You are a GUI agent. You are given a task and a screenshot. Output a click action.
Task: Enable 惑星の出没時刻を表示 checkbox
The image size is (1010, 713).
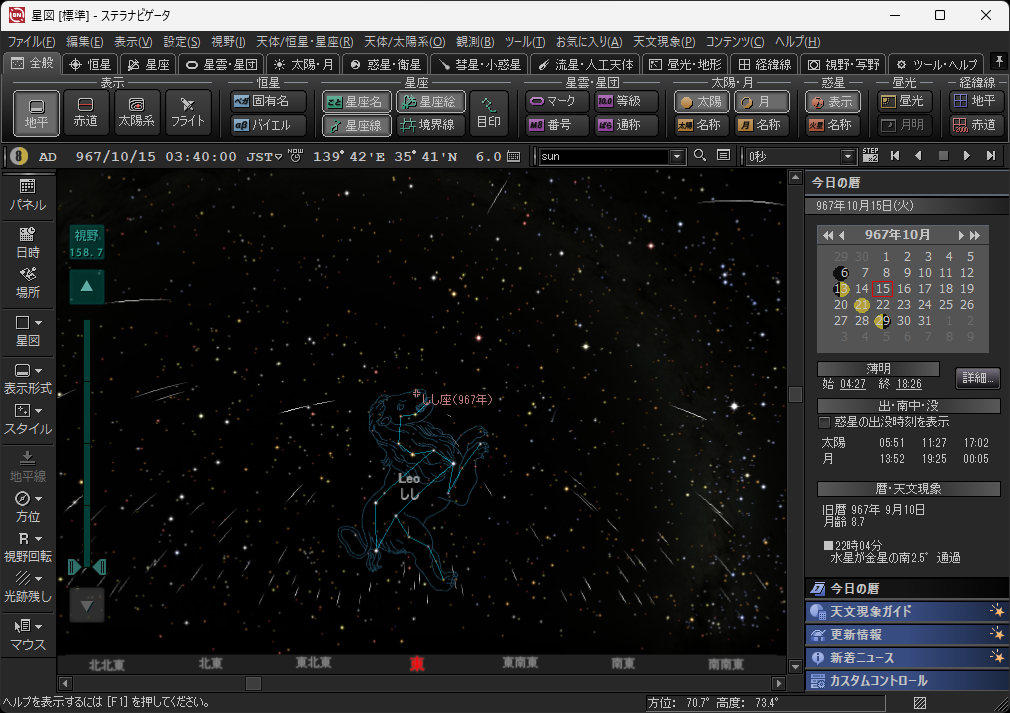(x=825, y=422)
